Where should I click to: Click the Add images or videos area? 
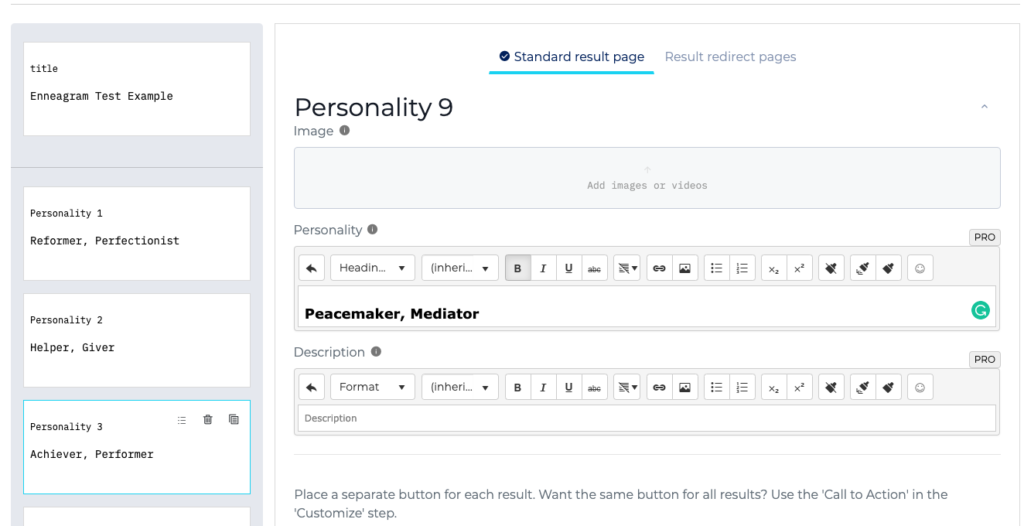click(x=647, y=178)
